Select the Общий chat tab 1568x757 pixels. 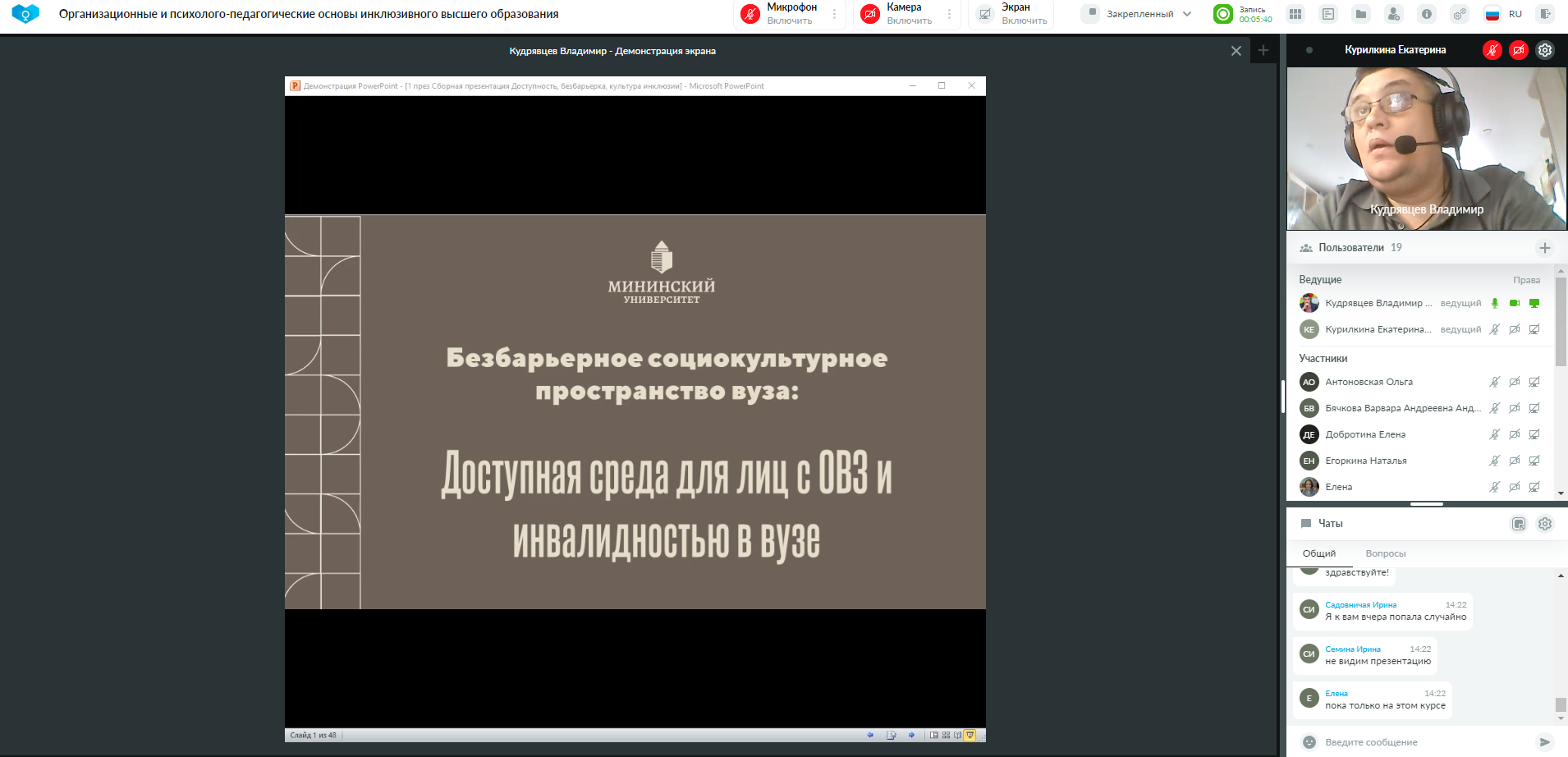[x=1319, y=553]
